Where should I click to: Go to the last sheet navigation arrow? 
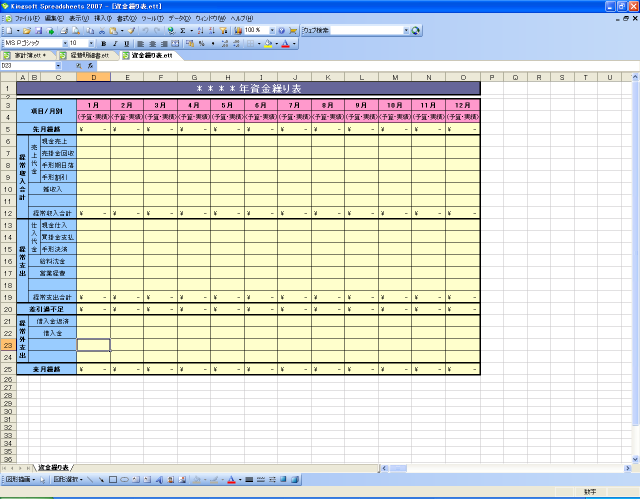(x=27, y=468)
